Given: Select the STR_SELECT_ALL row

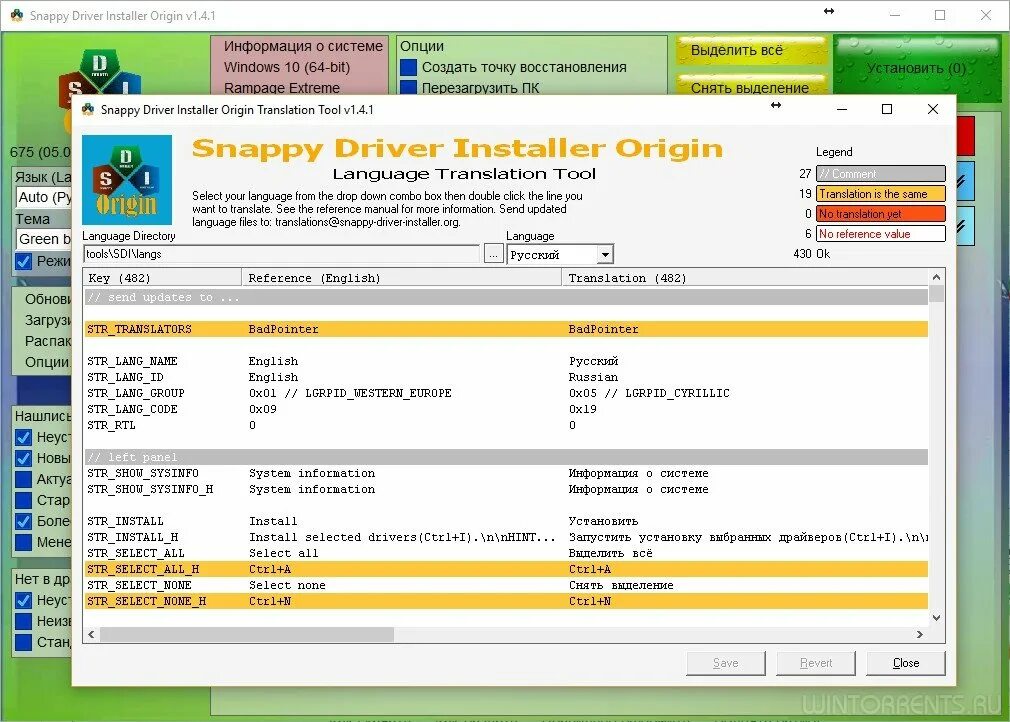Looking at the screenshot, I should coord(506,553).
